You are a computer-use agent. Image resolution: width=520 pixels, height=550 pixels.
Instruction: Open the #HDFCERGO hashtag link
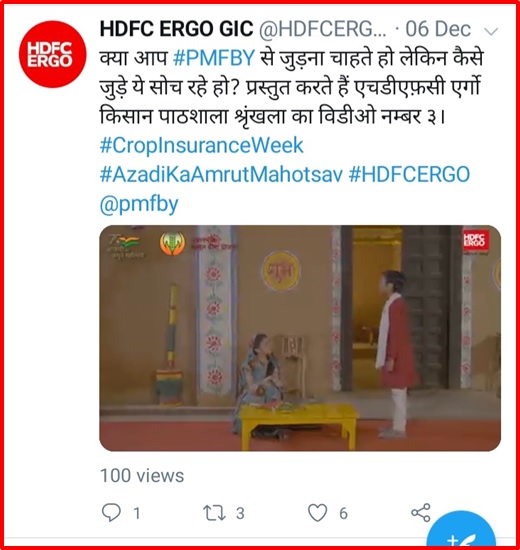(x=409, y=174)
